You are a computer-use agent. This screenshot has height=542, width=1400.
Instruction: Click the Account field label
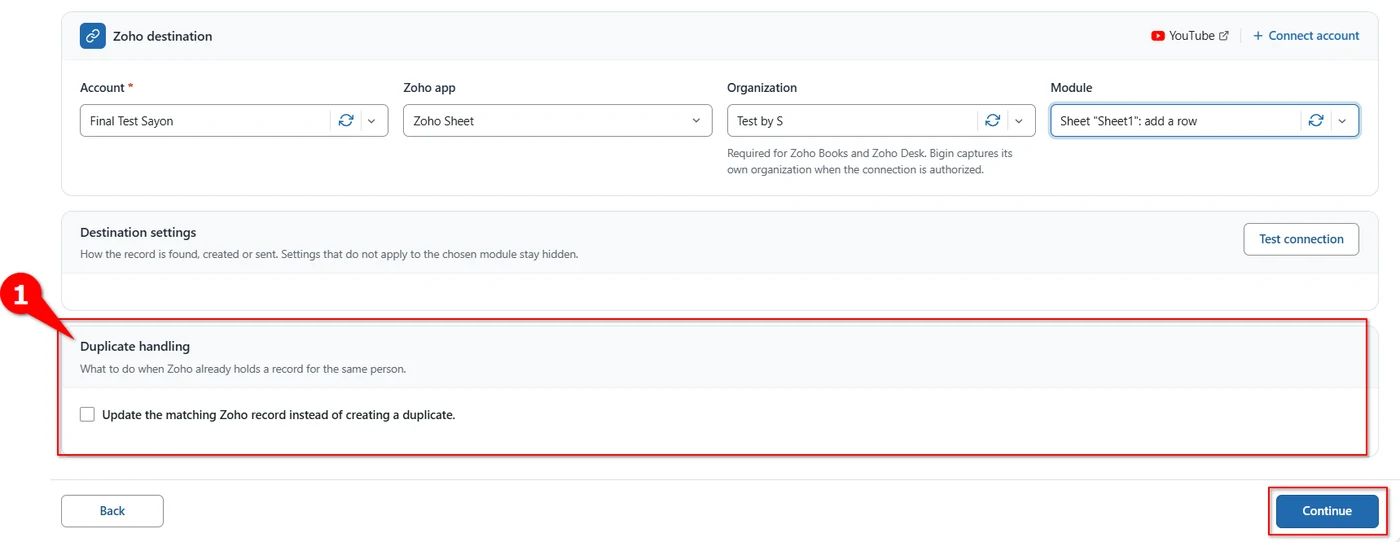[x=106, y=88]
